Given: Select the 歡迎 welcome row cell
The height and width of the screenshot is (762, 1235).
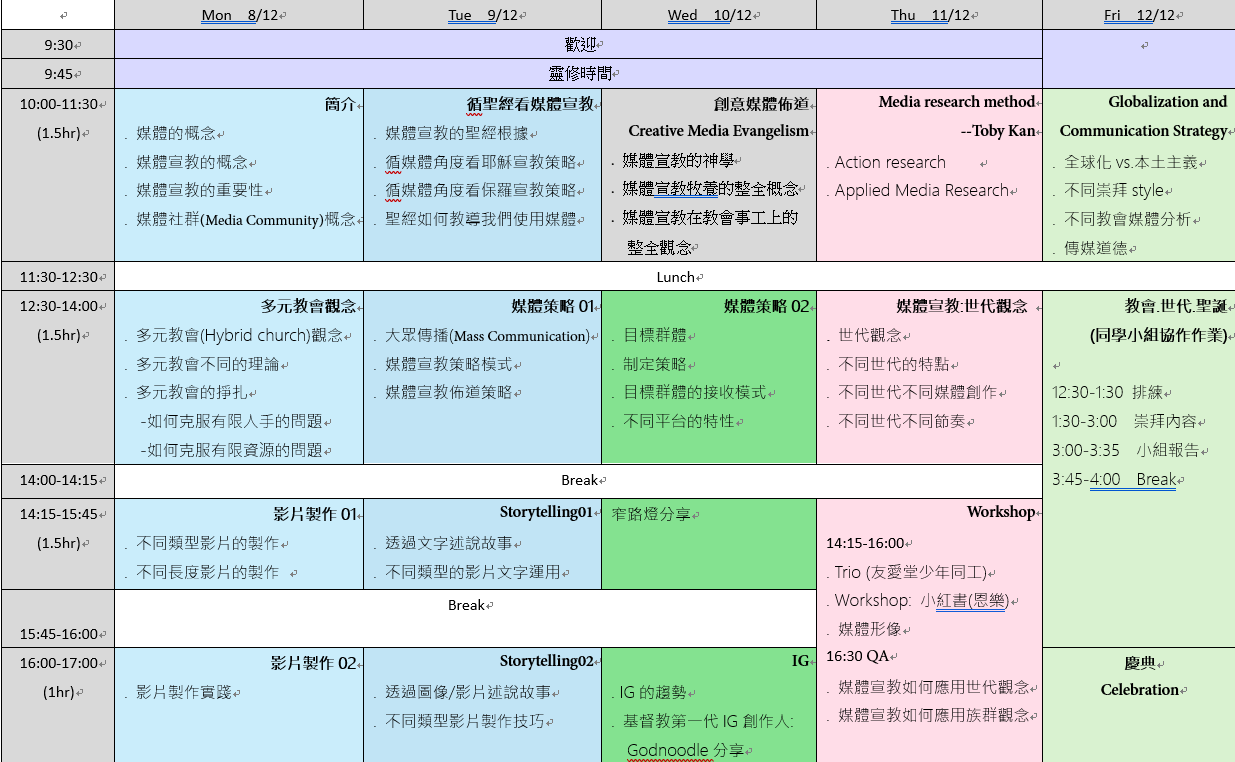Looking at the screenshot, I should [578, 44].
